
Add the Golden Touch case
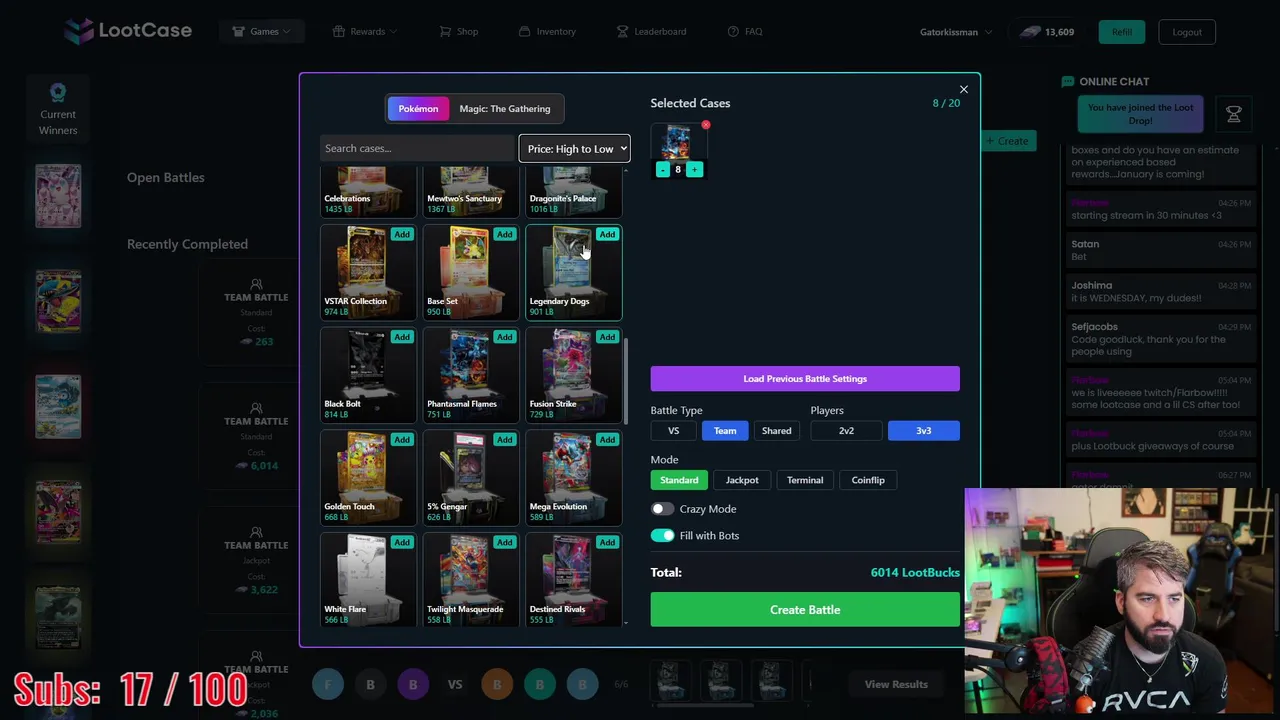pos(401,439)
